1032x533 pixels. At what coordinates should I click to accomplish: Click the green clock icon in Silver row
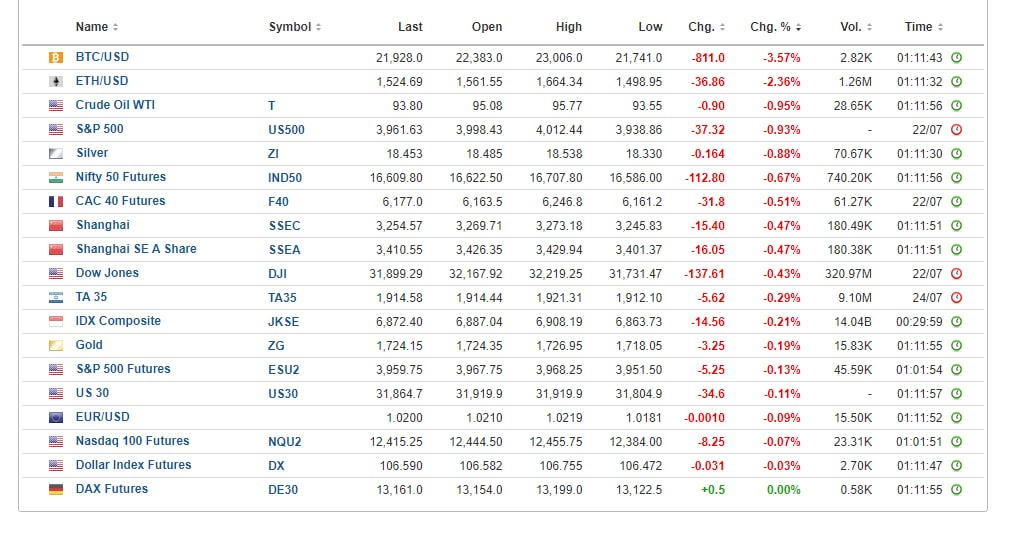[956, 154]
